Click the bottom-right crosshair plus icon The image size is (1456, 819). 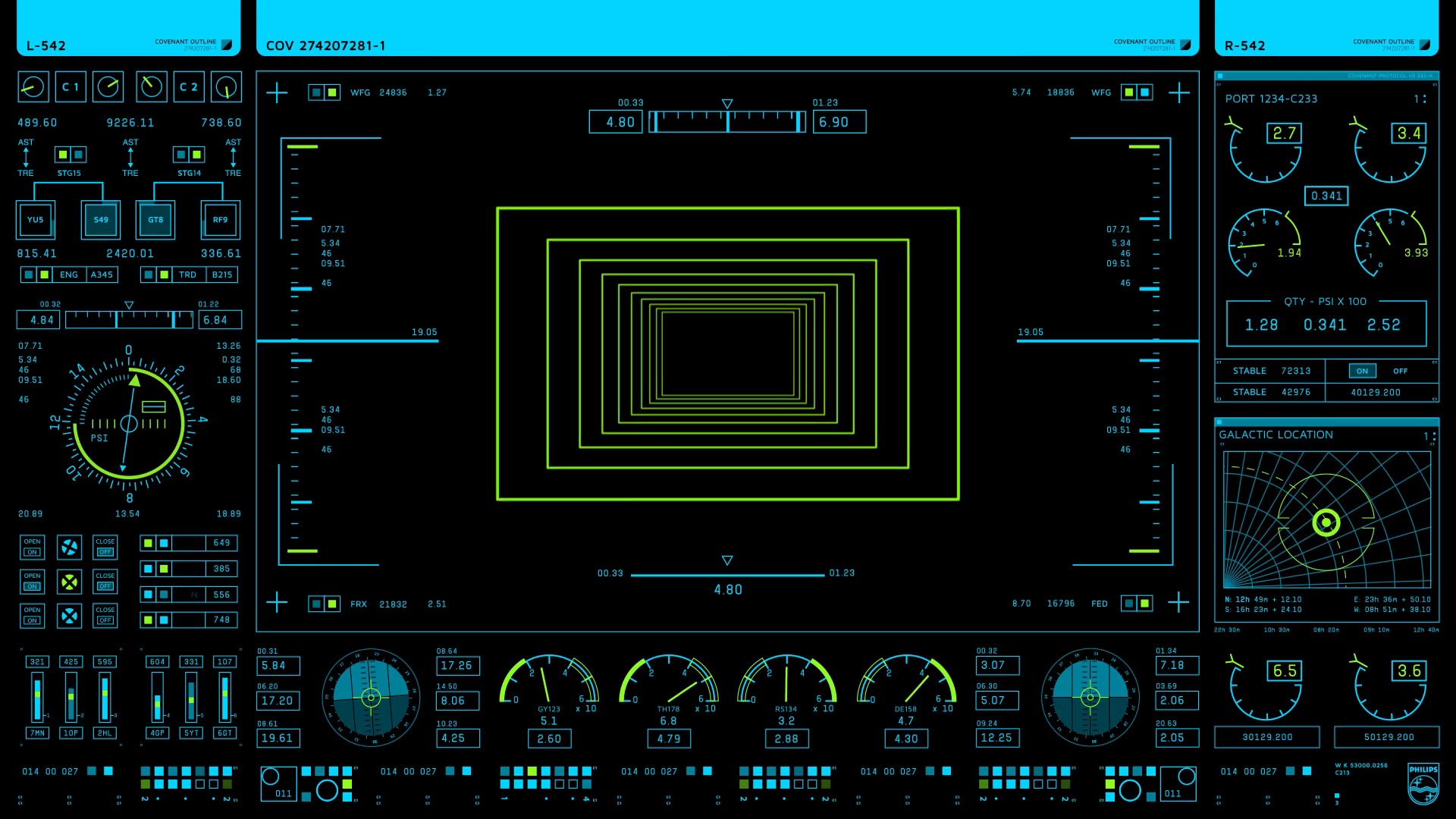[x=1178, y=604]
